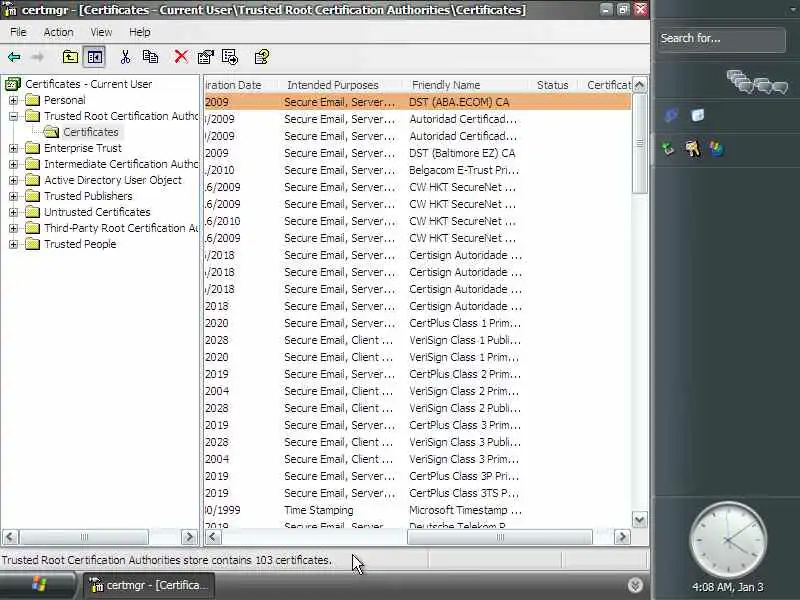
Task: Click the Copy toolbar icon
Action: click(150, 57)
